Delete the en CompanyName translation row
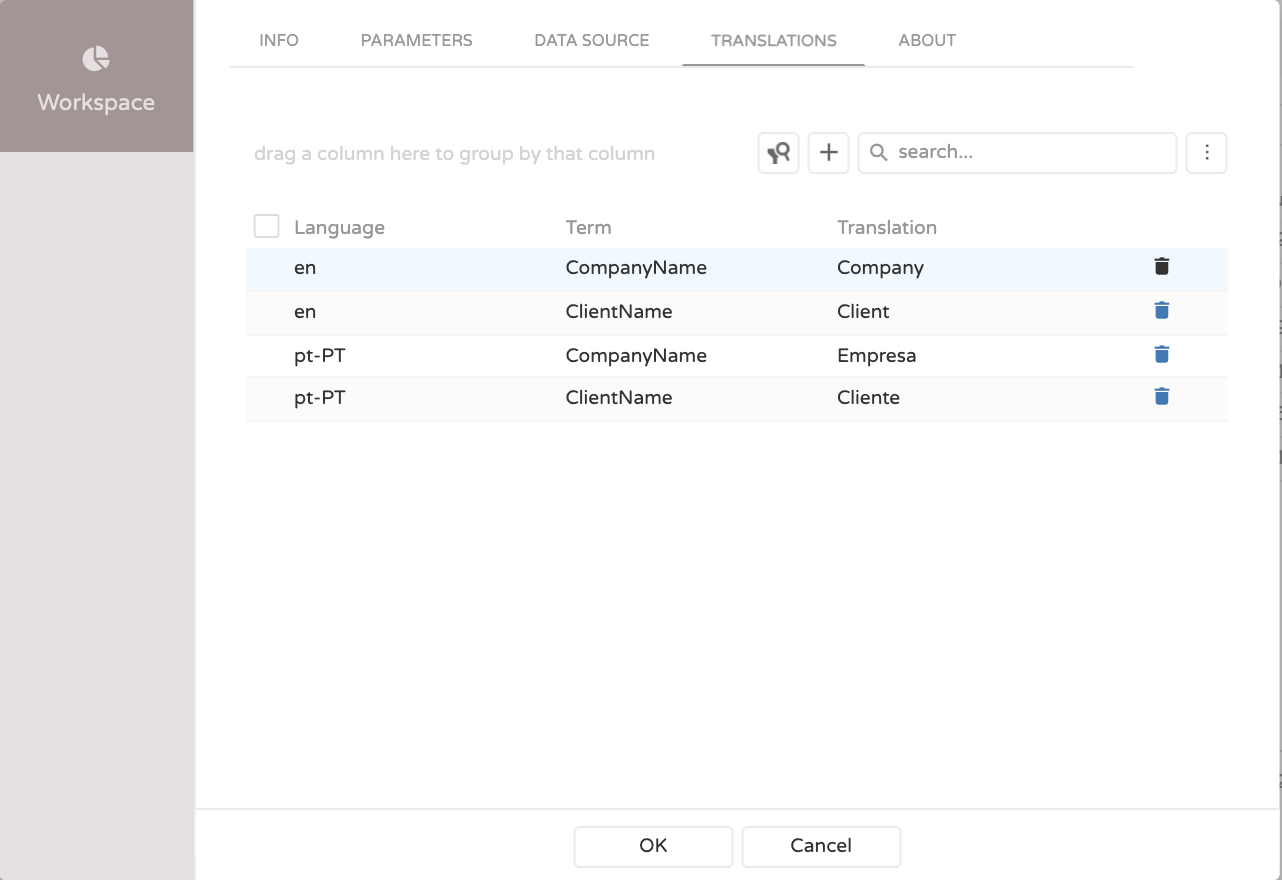 tap(1161, 267)
